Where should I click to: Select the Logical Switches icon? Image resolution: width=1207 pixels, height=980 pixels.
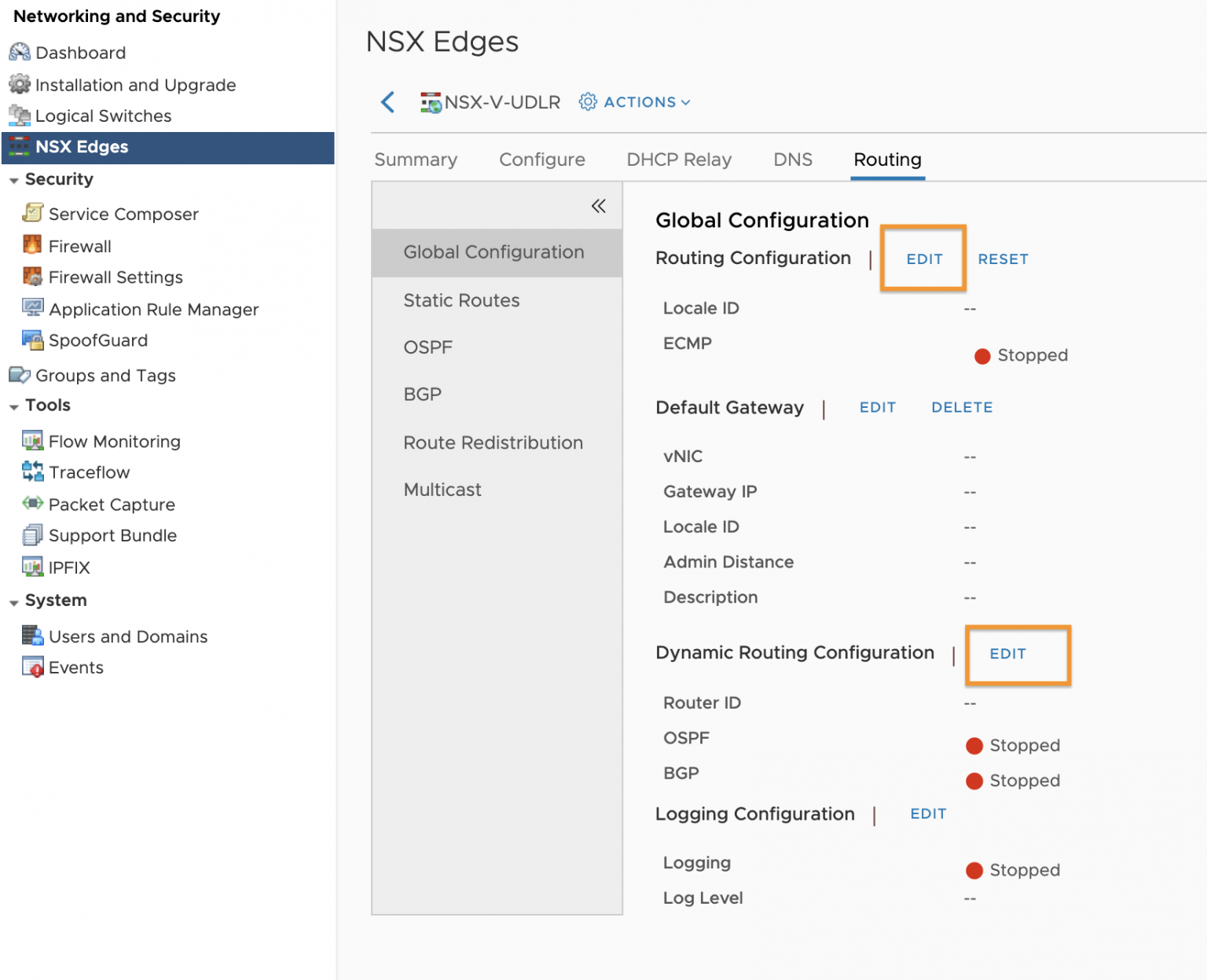point(19,116)
